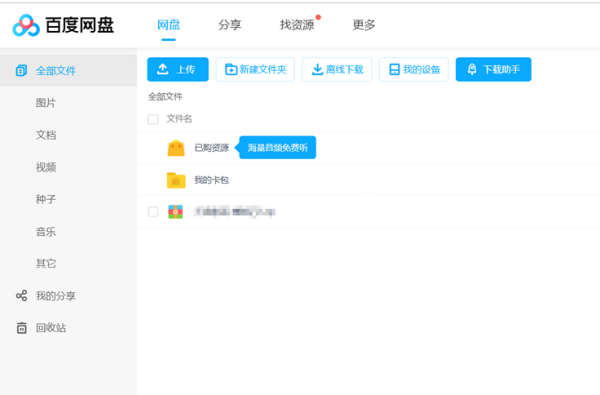Click the trash icon beside 回收站

pyautogui.click(x=21, y=328)
